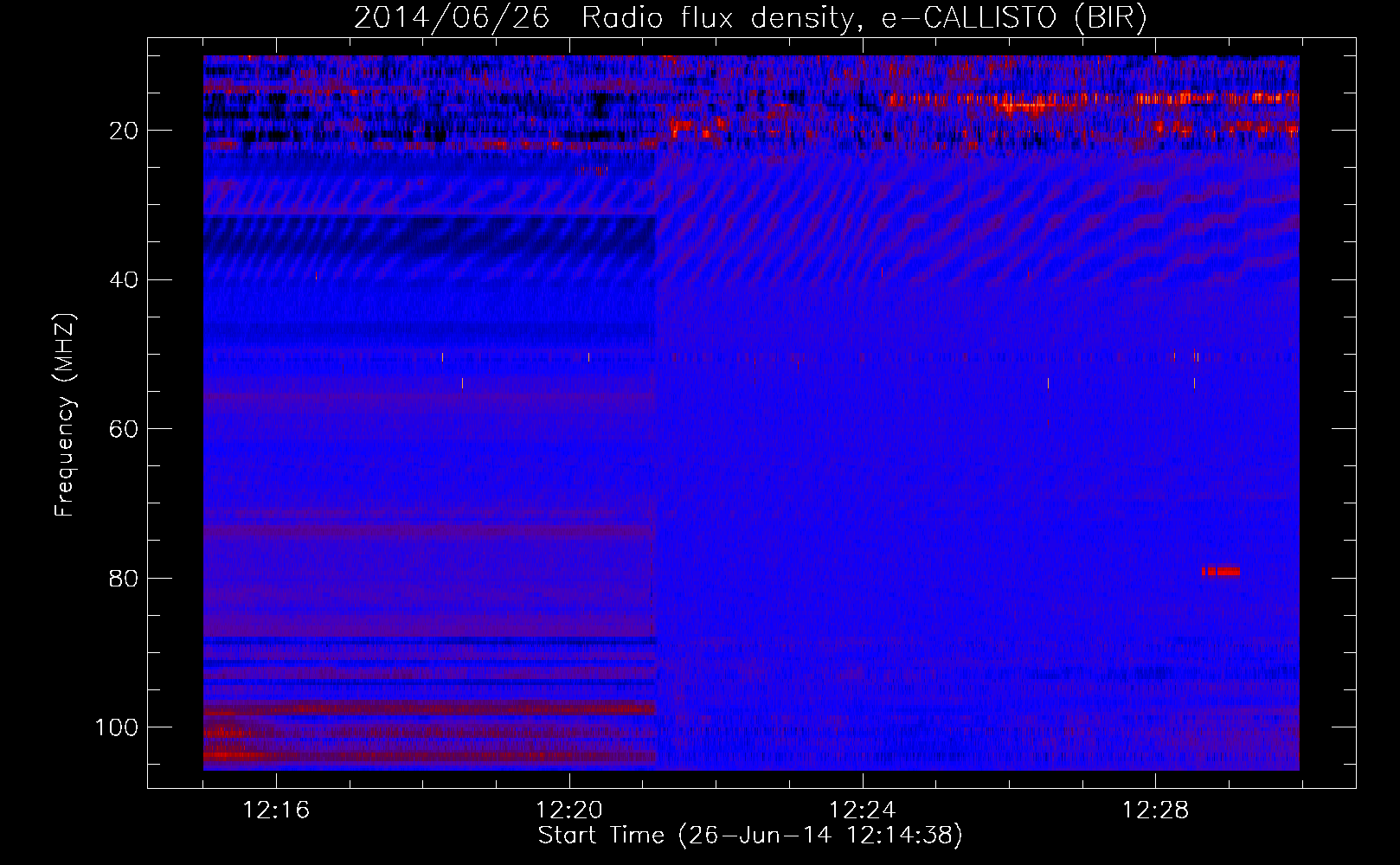Click the date "2014/06/26" in the title
Screen dimensions: 1400x865
point(451,17)
